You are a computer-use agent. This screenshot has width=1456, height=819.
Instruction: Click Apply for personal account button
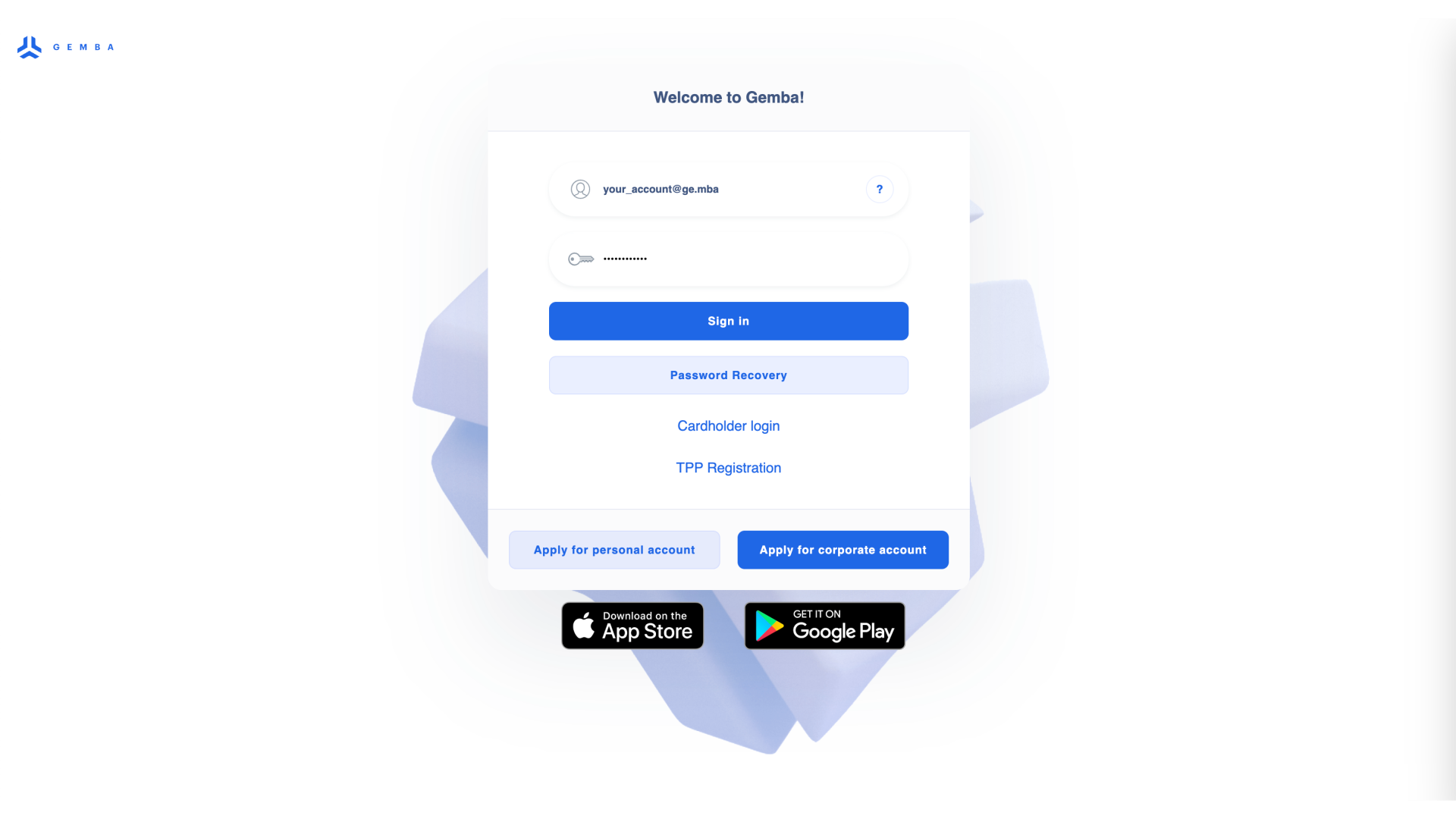614,550
